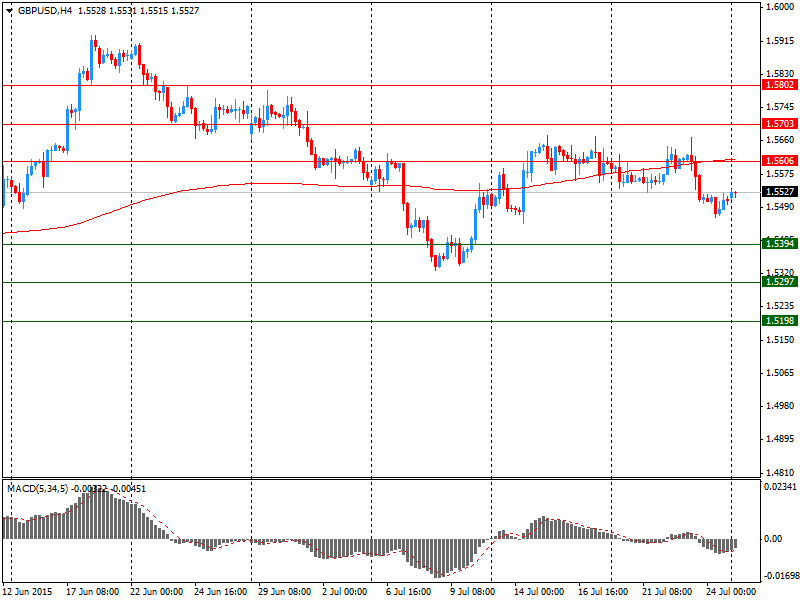800x600 pixels.
Task: Click the 22 Jun 00:00 time label
Action: [156, 592]
